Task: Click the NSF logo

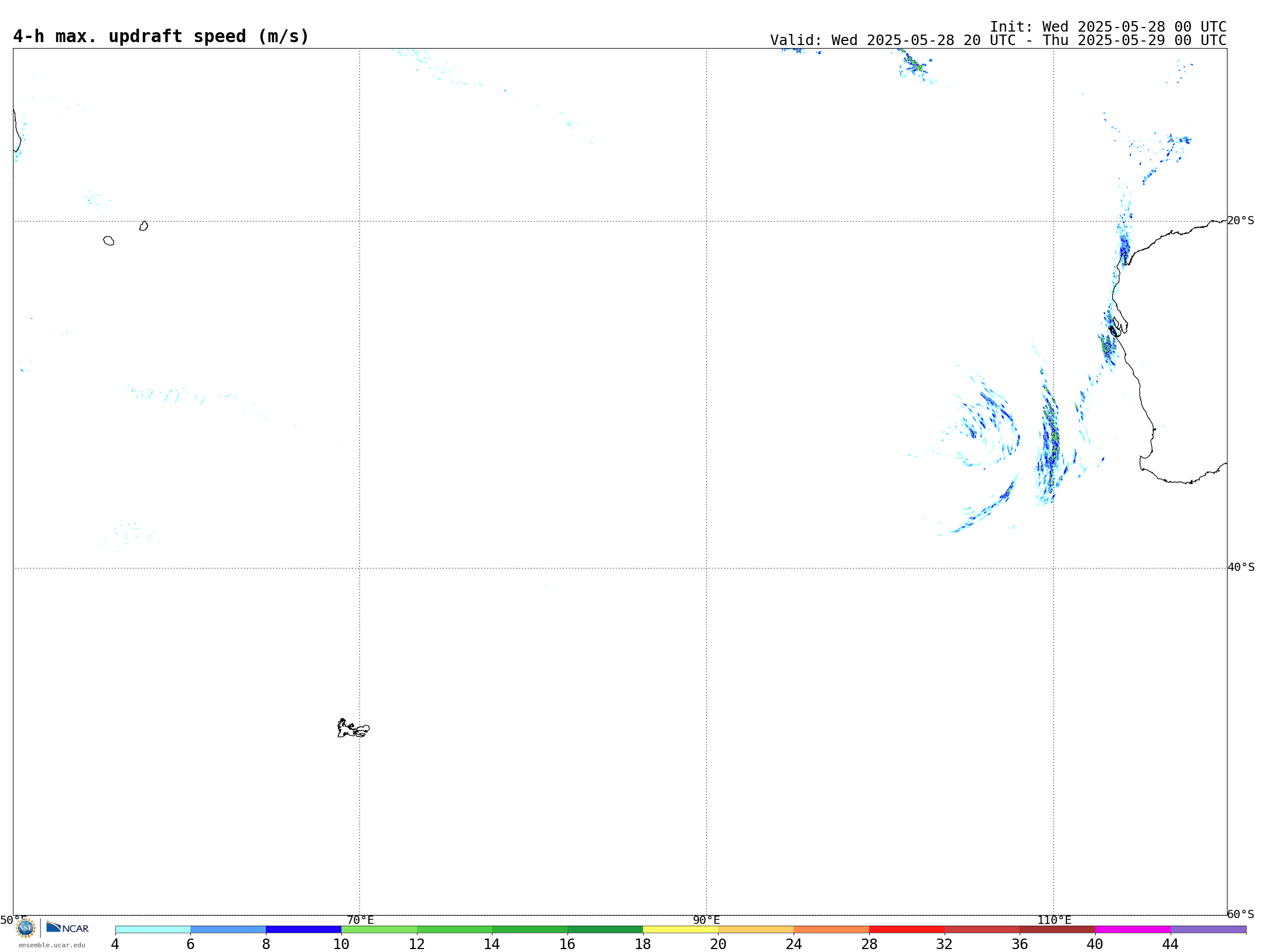Action: click(x=26, y=928)
